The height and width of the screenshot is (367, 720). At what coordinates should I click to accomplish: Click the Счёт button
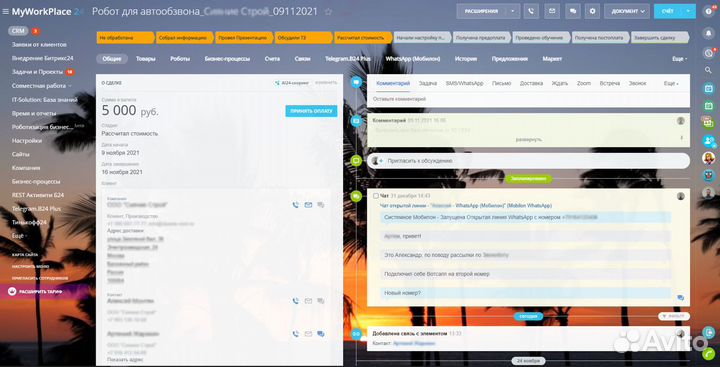pos(668,11)
